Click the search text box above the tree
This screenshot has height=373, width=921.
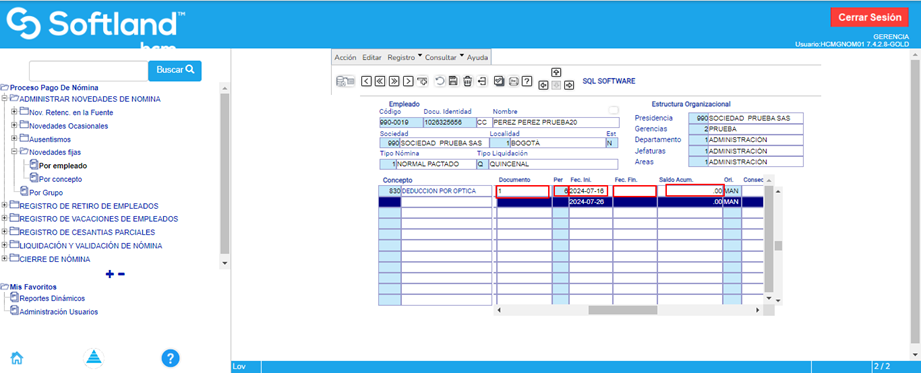click(x=88, y=70)
